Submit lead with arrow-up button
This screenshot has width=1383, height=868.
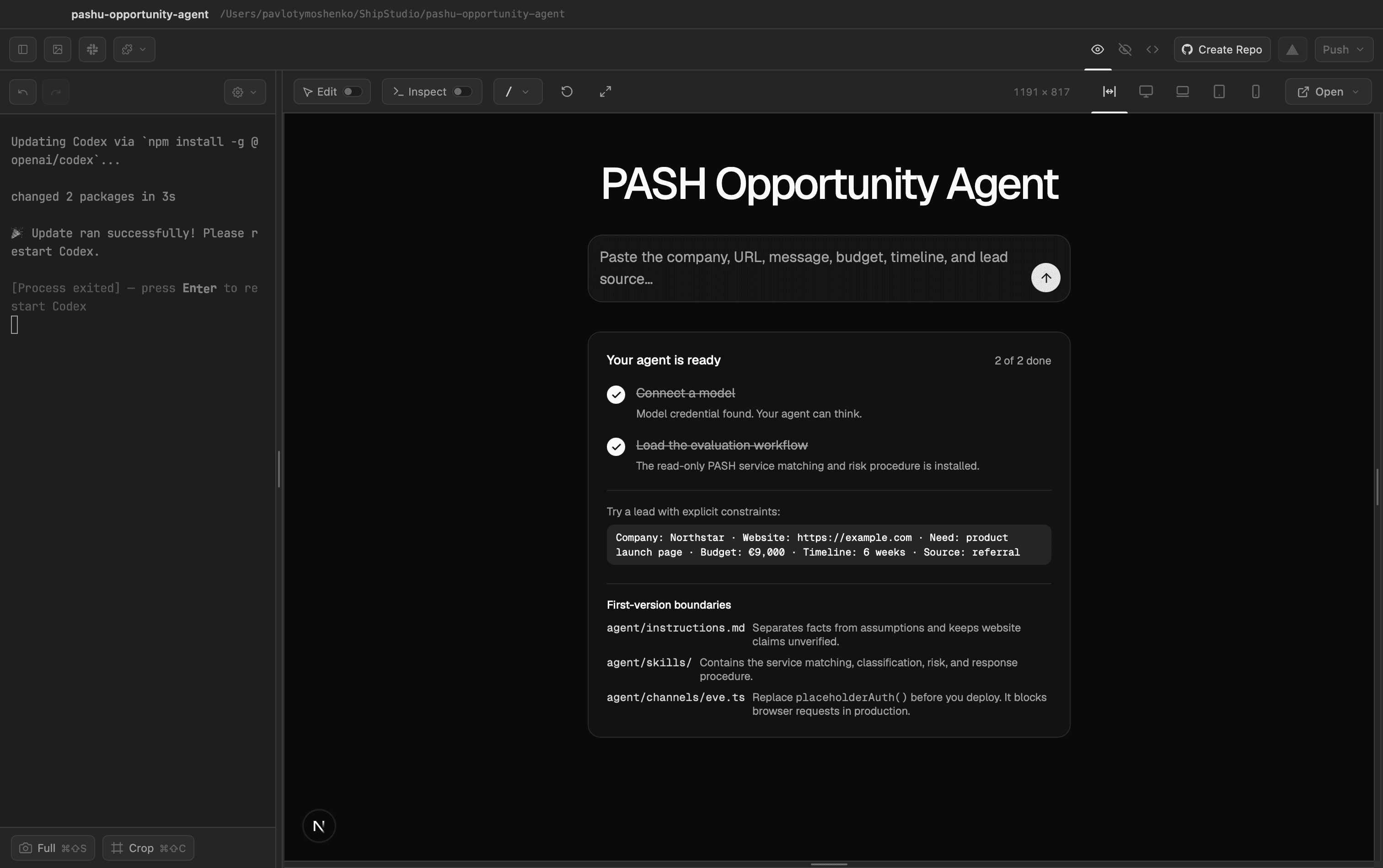(1045, 278)
